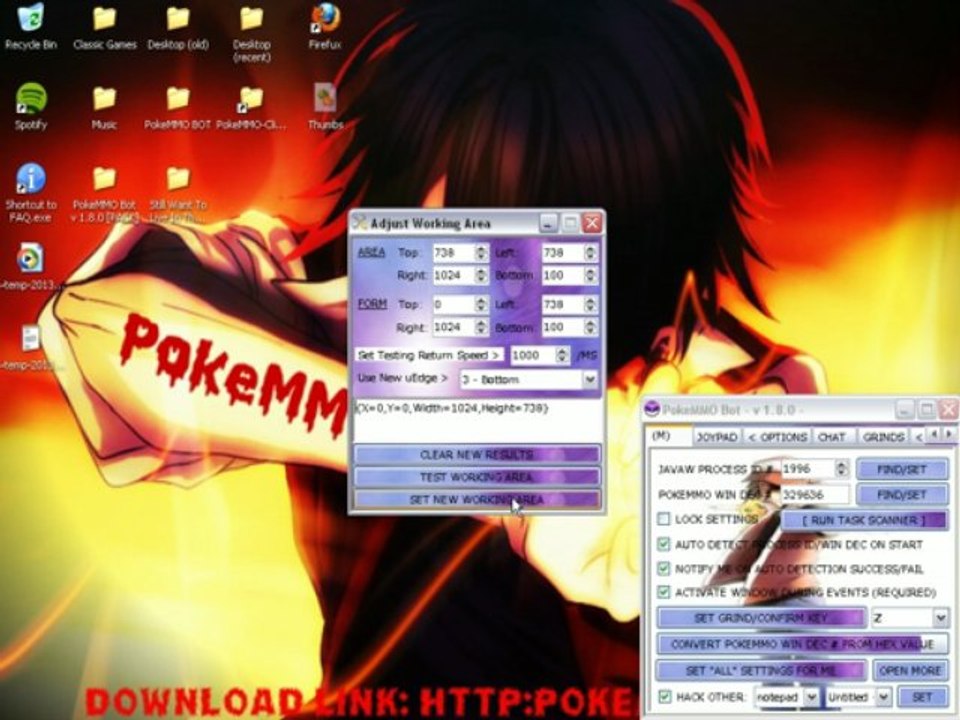Toggle the HACK OTHER checkbox
Image resolution: width=960 pixels, height=720 pixels.
(664, 696)
